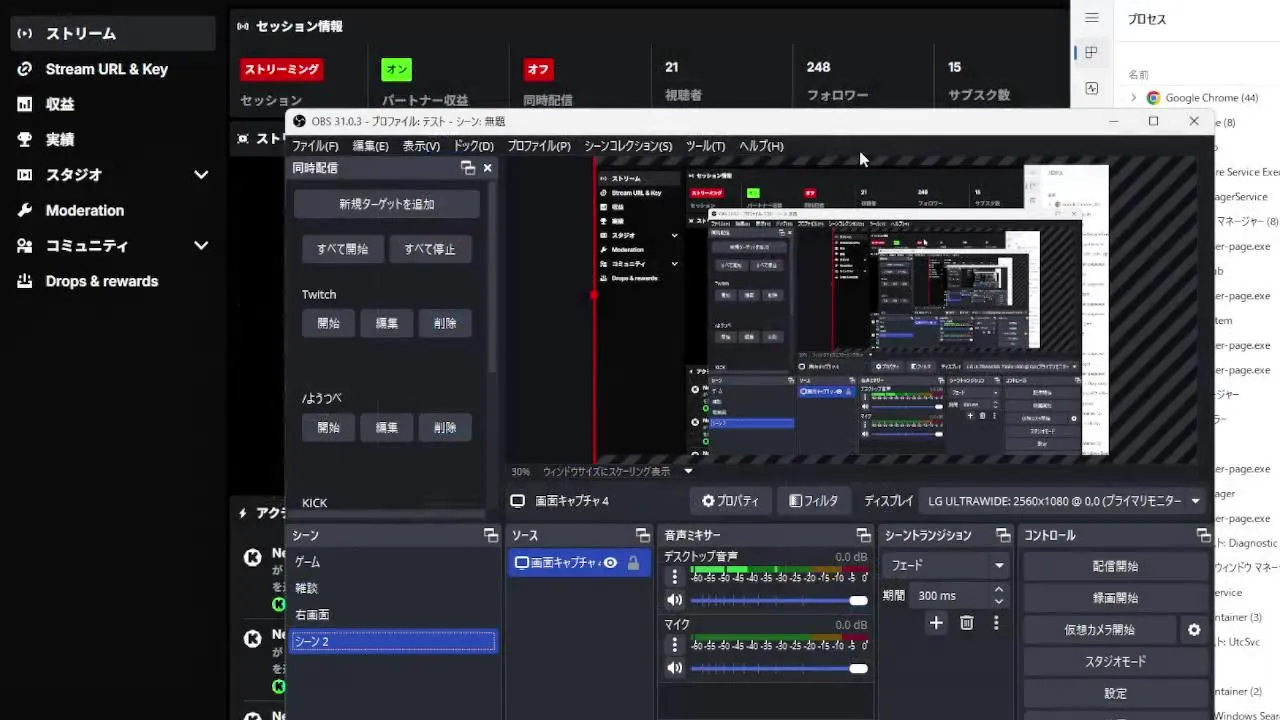Undock the シーントランジション panel
The width and height of the screenshot is (1280, 720).
[1002, 536]
